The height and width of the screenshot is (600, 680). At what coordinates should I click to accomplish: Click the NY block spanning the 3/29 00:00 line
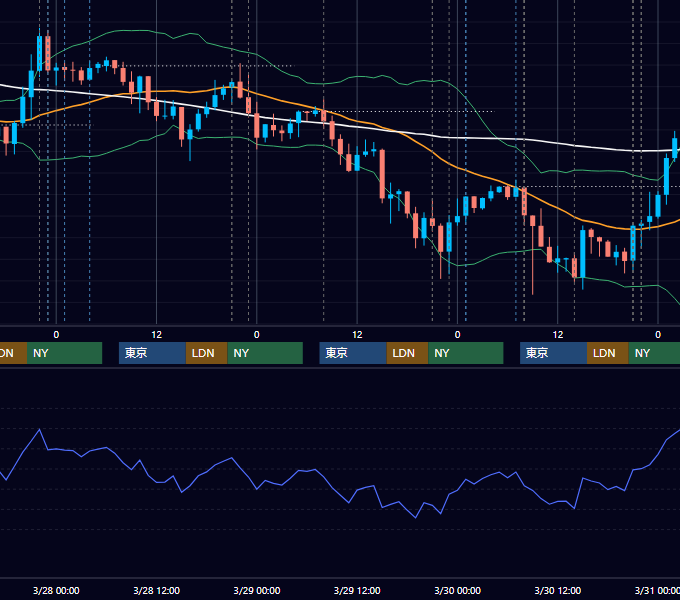[x=265, y=353]
